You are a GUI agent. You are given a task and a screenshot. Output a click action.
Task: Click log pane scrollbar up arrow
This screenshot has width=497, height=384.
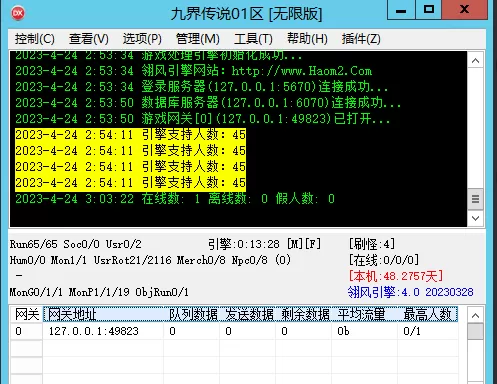click(476, 61)
